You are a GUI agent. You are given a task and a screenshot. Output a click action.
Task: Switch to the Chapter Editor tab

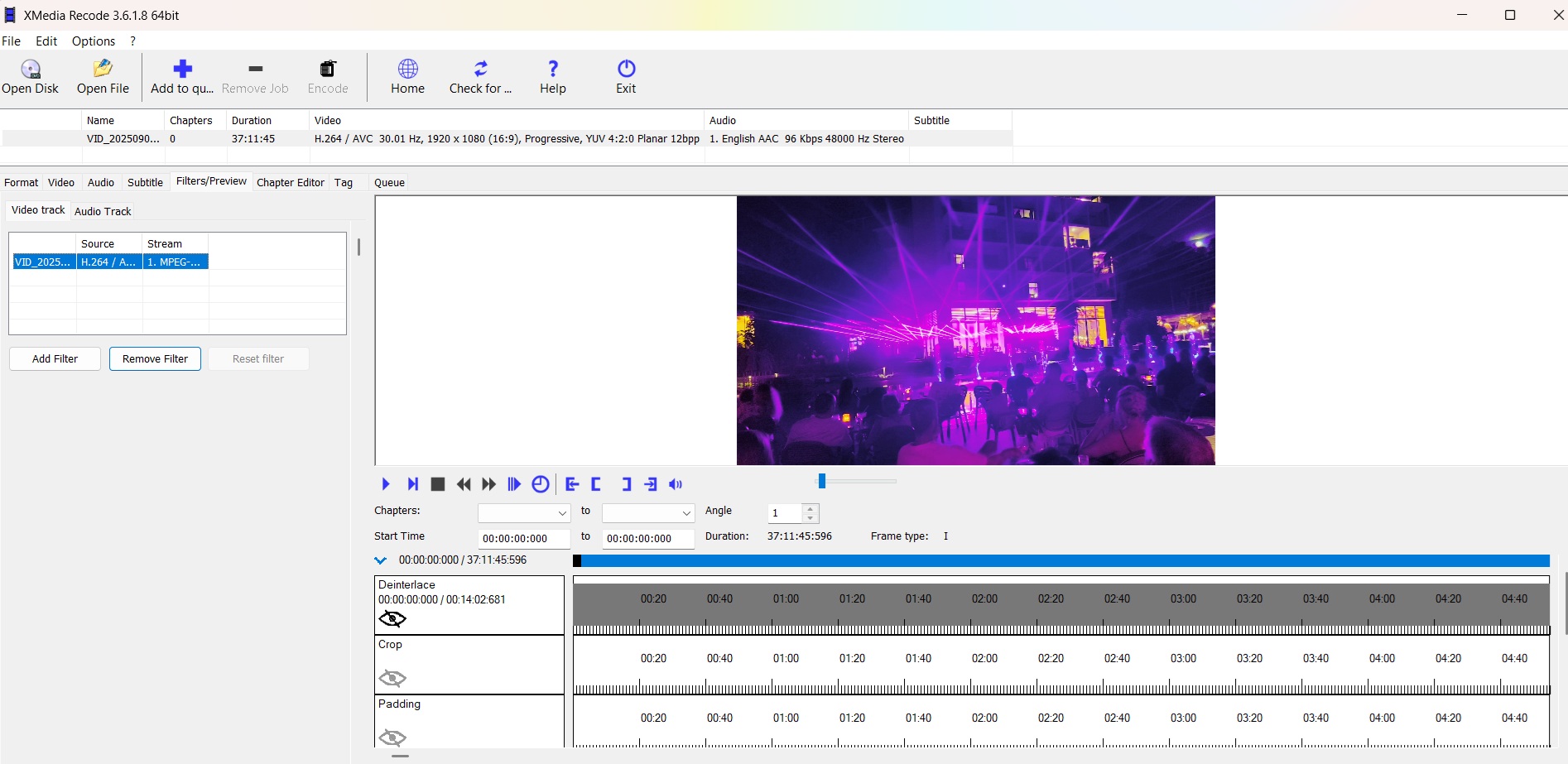point(290,183)
